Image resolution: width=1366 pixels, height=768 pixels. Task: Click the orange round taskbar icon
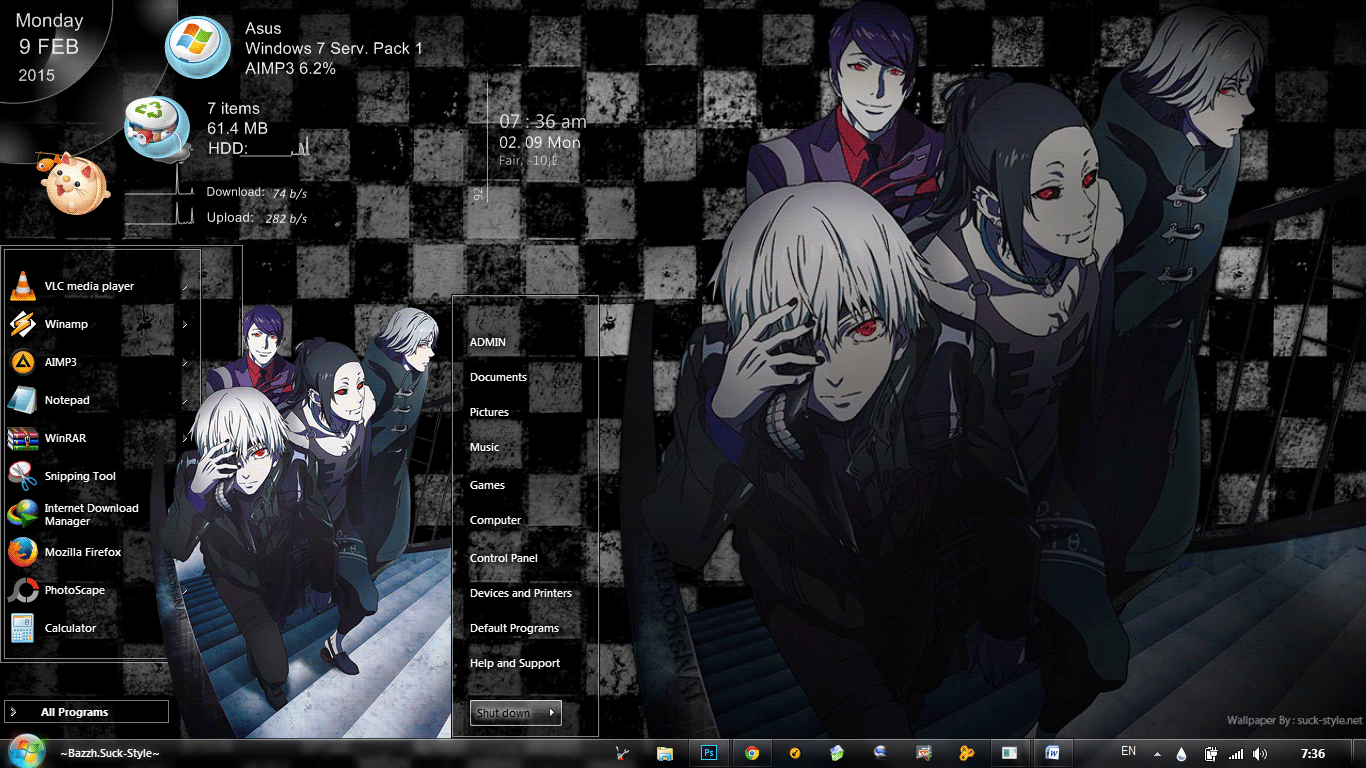[795, 753]
